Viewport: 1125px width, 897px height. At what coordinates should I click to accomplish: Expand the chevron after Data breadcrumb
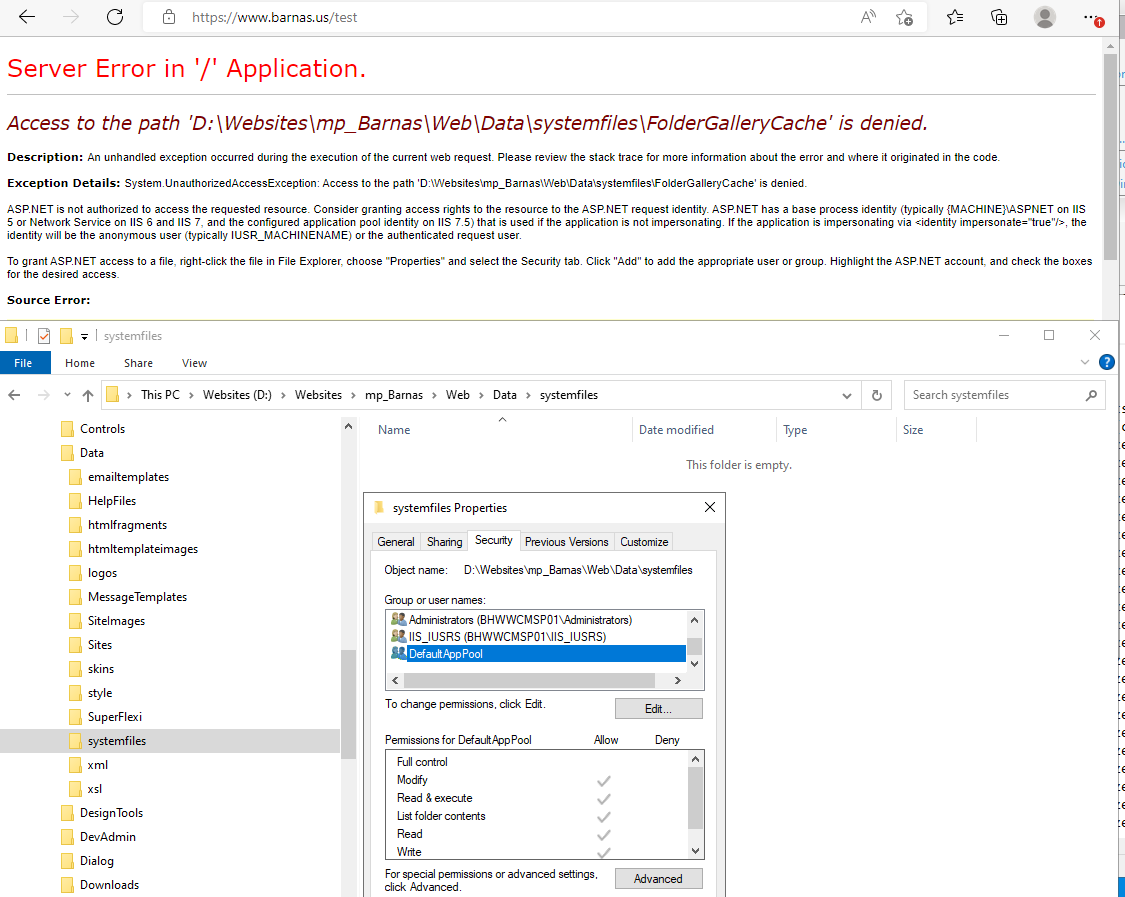point(528,395)
